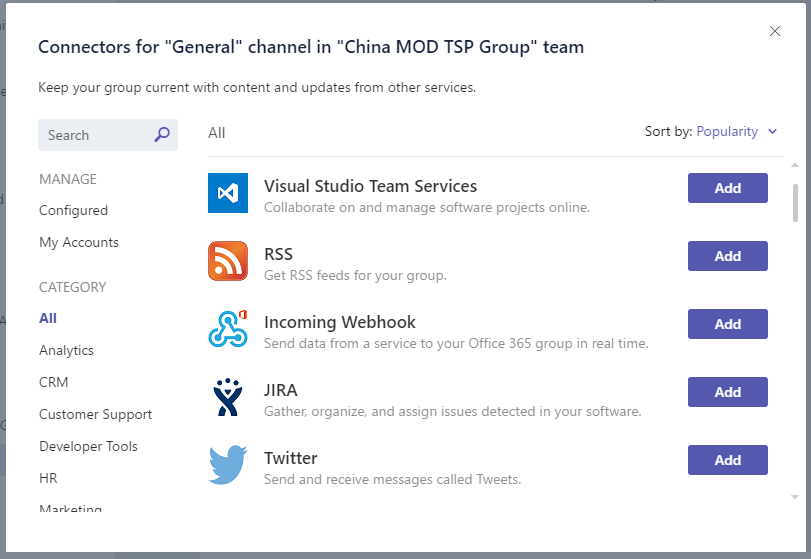Viewport: 811px width, 559px height.
Task: Show Developer Tools connectors
Action: 88,447
